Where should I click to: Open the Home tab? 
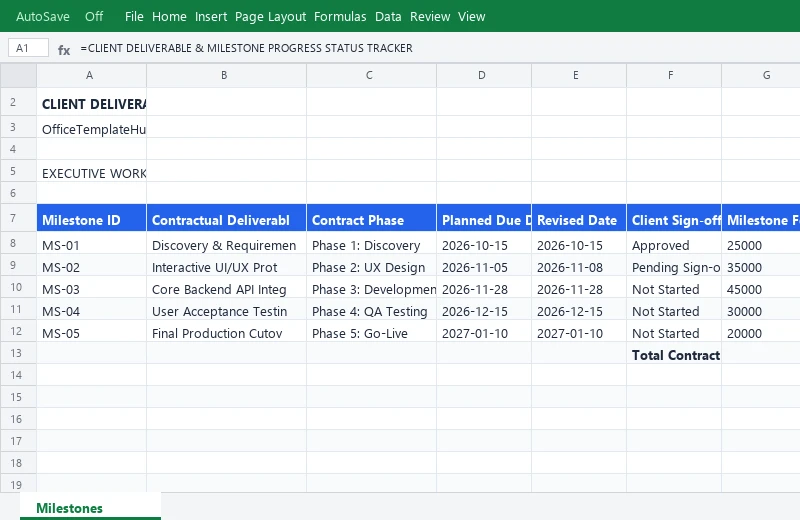169,16
